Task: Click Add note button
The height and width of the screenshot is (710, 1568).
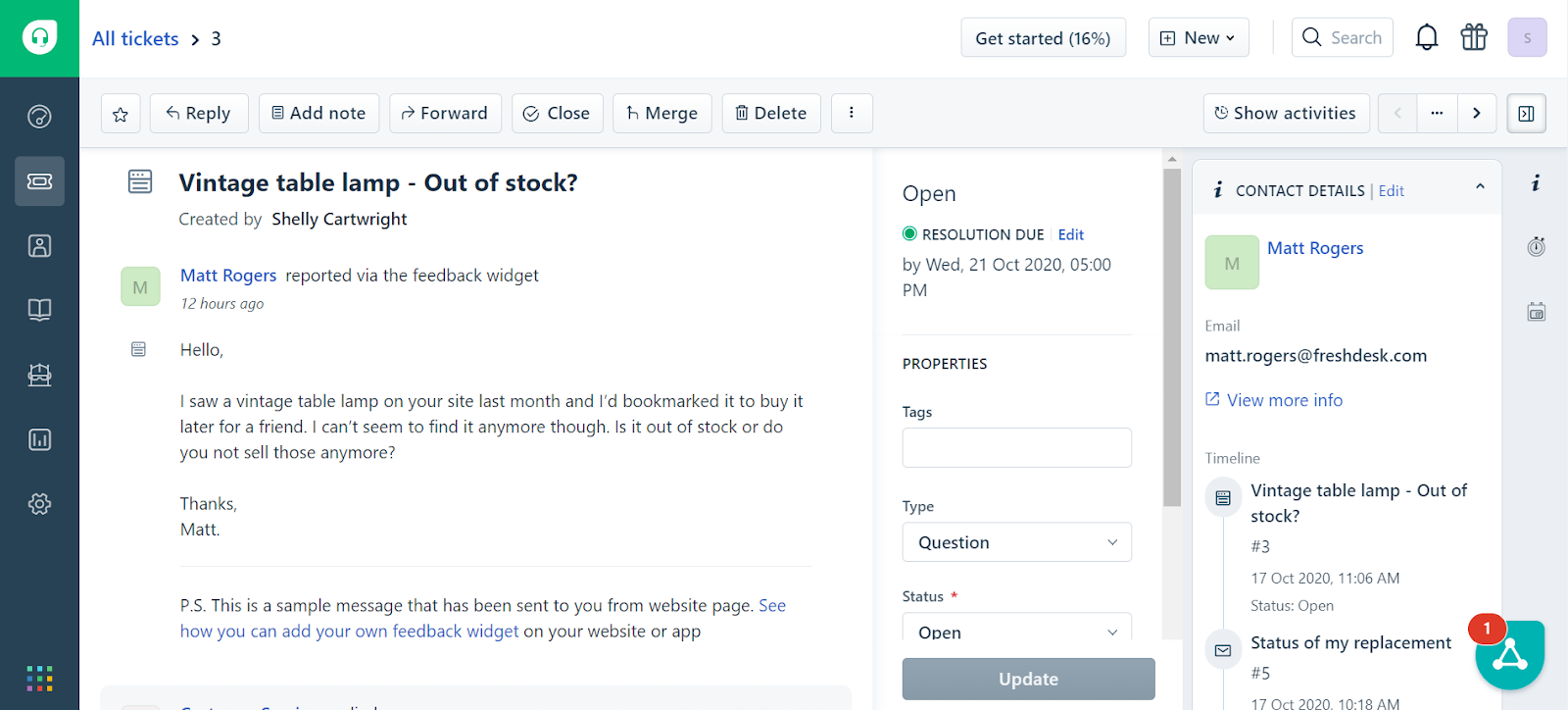Action: pos(318,113)
